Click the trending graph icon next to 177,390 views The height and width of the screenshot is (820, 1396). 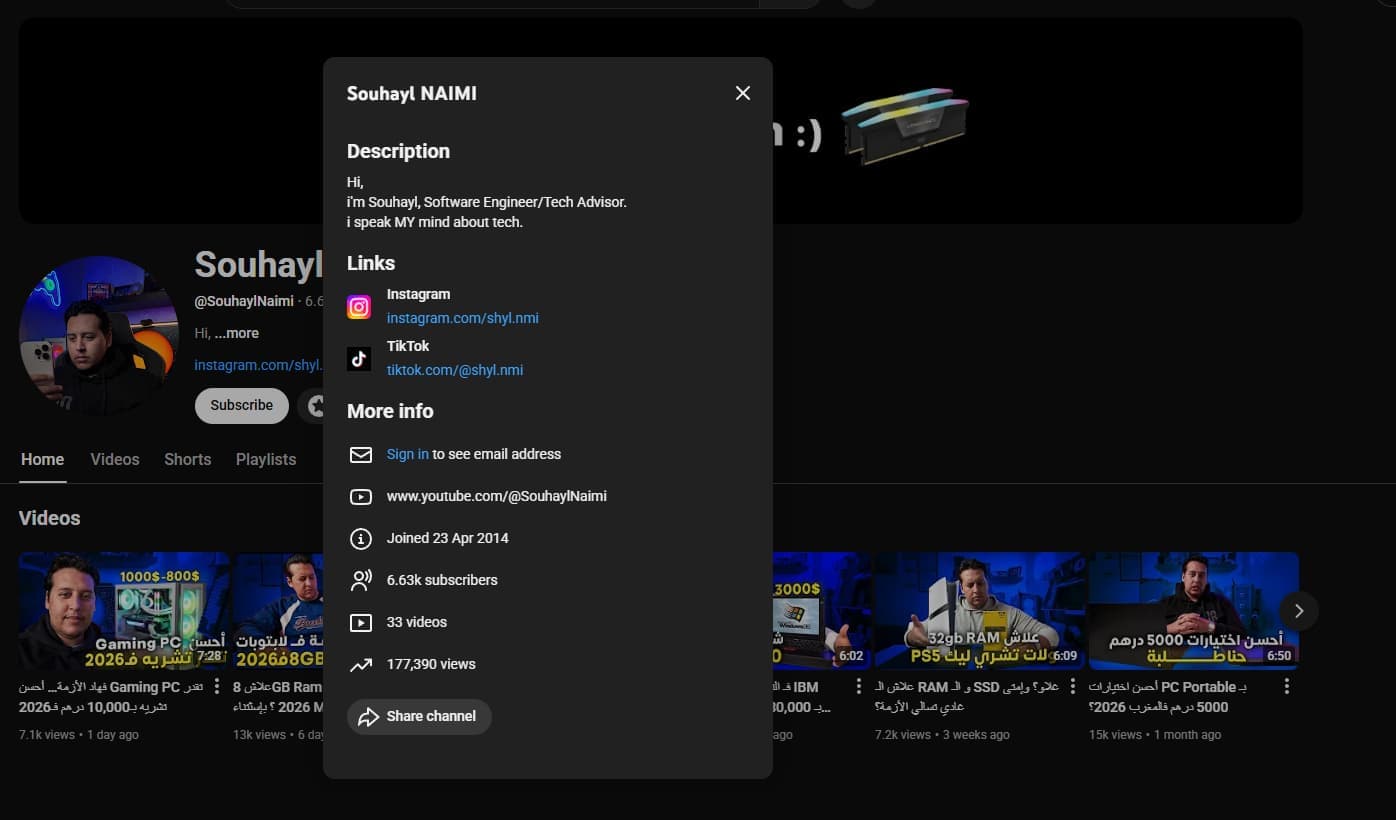click(x=360, y=663)
